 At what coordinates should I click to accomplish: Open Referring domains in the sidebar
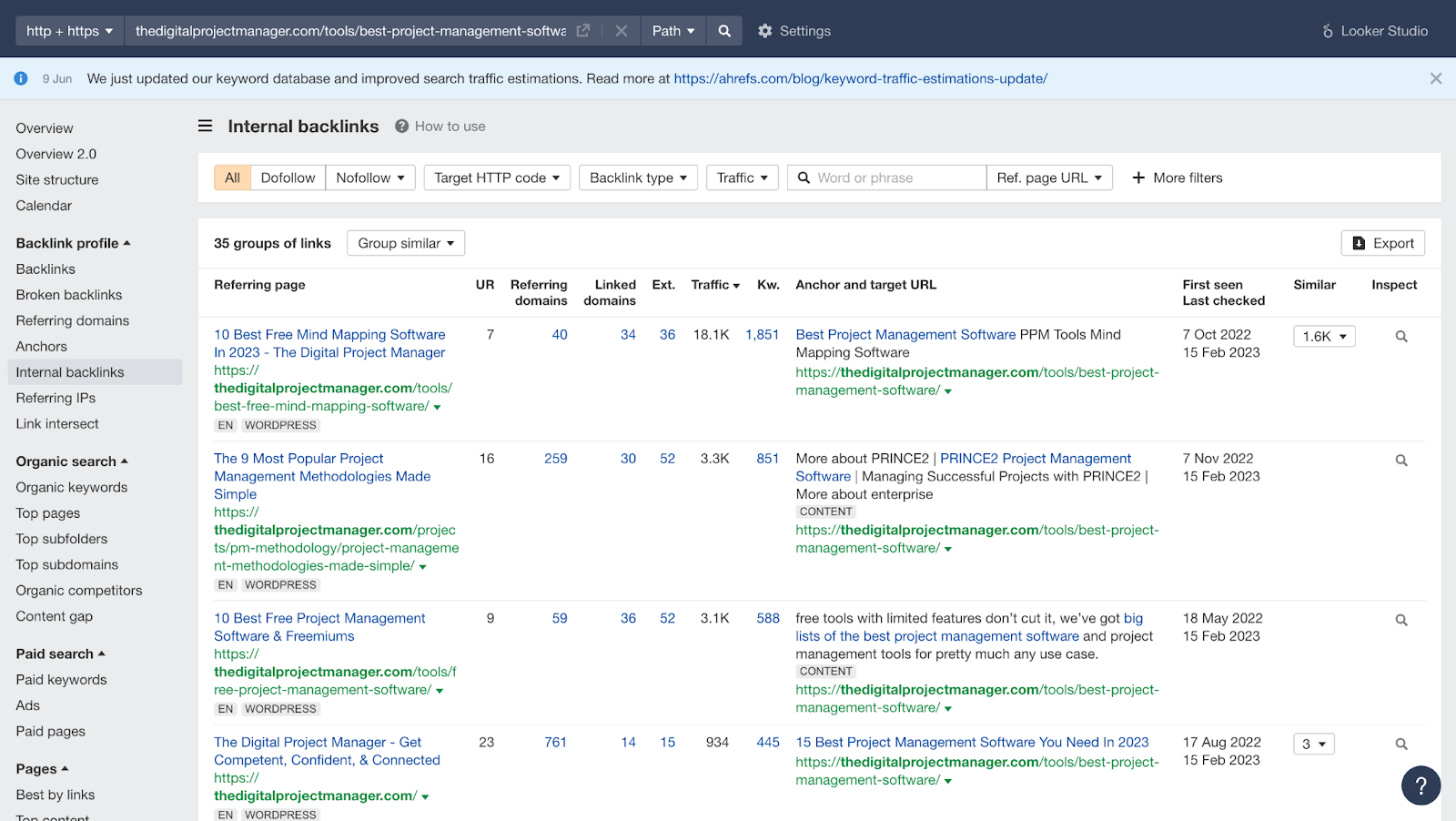pyautogui.click(x=73, y=320)
